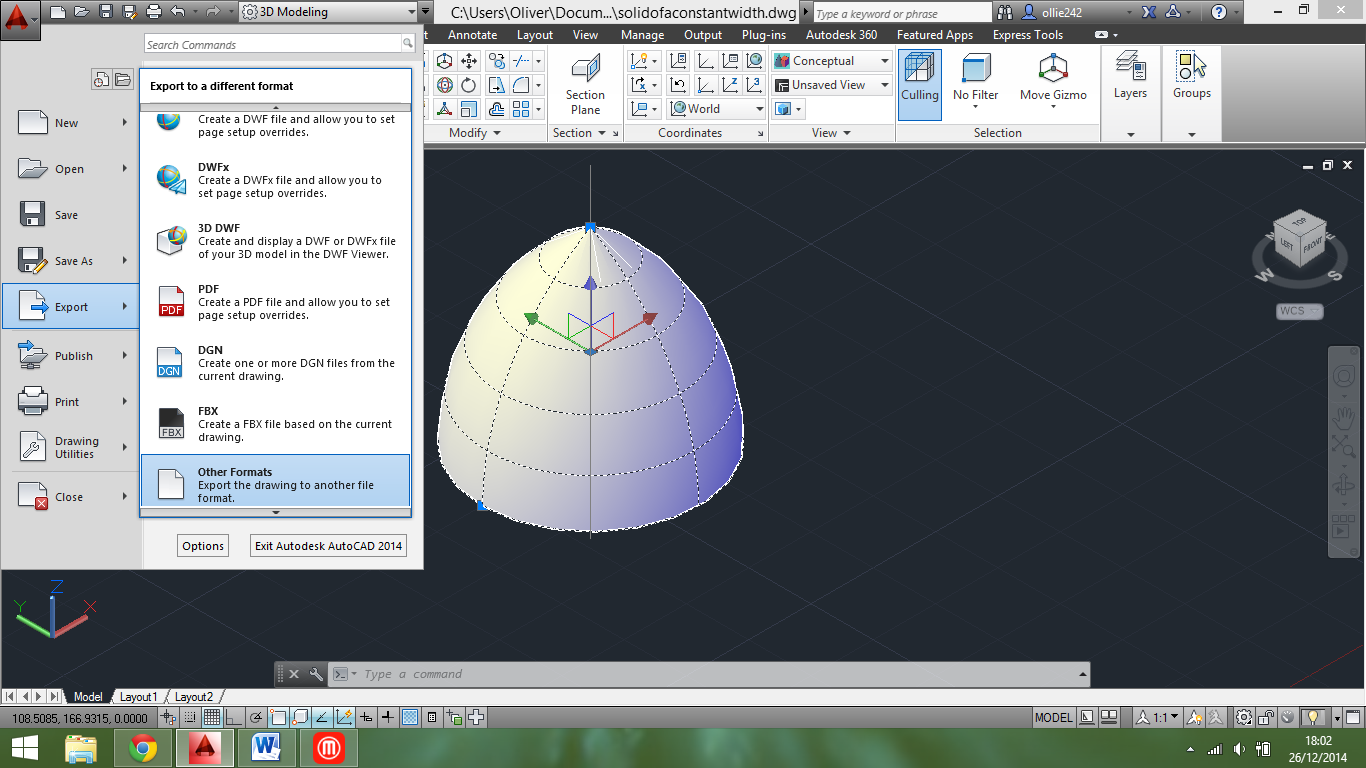Screen dimensions: 1366x768
Task: Open the Unsaved View dropdown
Action: tap(884, 85)
